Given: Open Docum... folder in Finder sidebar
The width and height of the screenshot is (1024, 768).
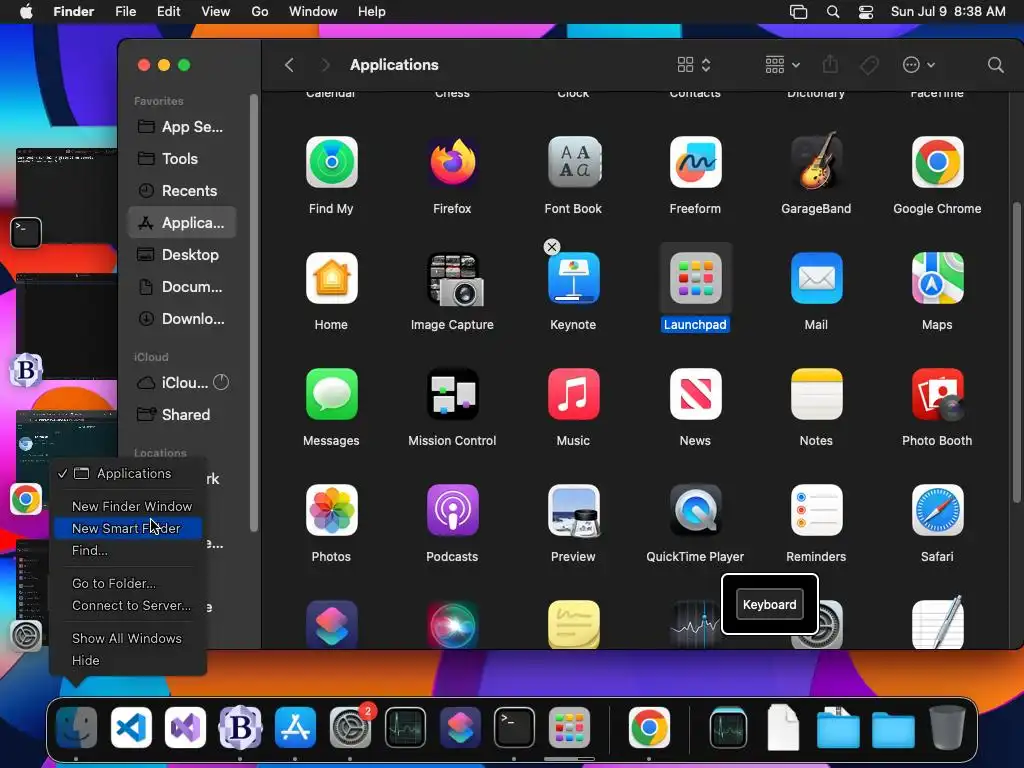Looking at the screenshot, I should [x=182, y=287].
